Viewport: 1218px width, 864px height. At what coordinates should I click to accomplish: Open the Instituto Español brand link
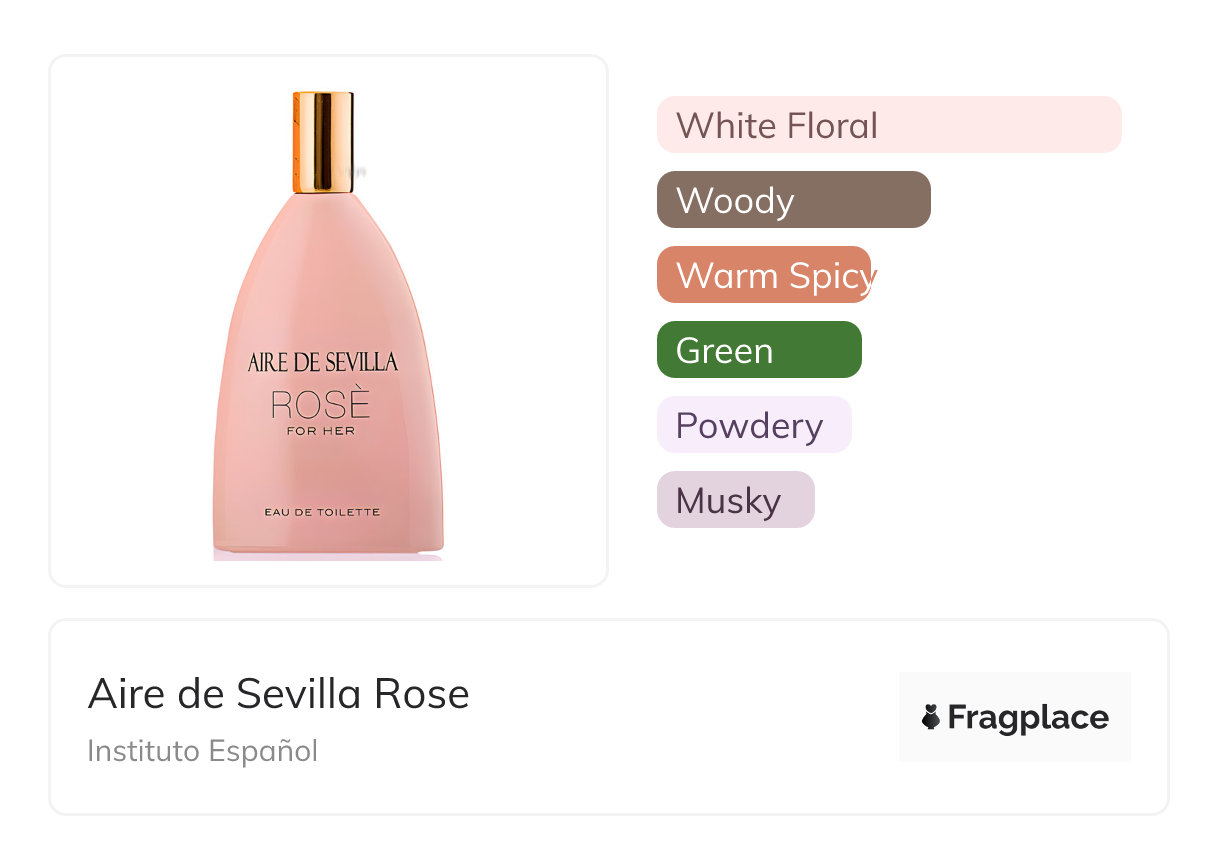pos(202,751)
